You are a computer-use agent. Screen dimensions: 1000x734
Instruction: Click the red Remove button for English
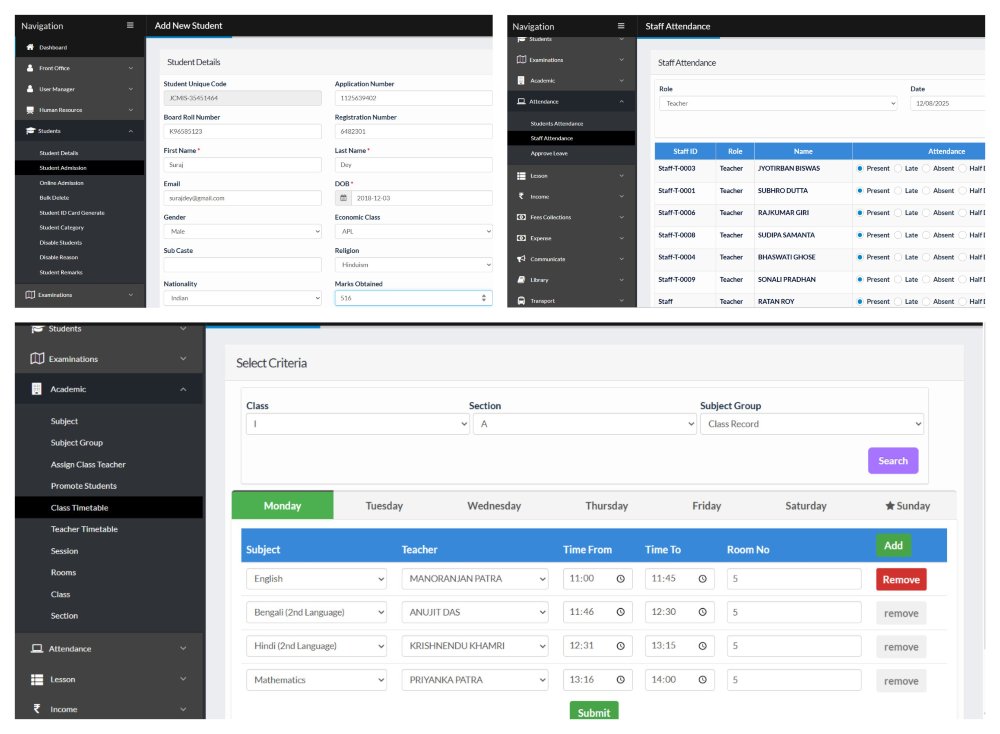point(901,580)
